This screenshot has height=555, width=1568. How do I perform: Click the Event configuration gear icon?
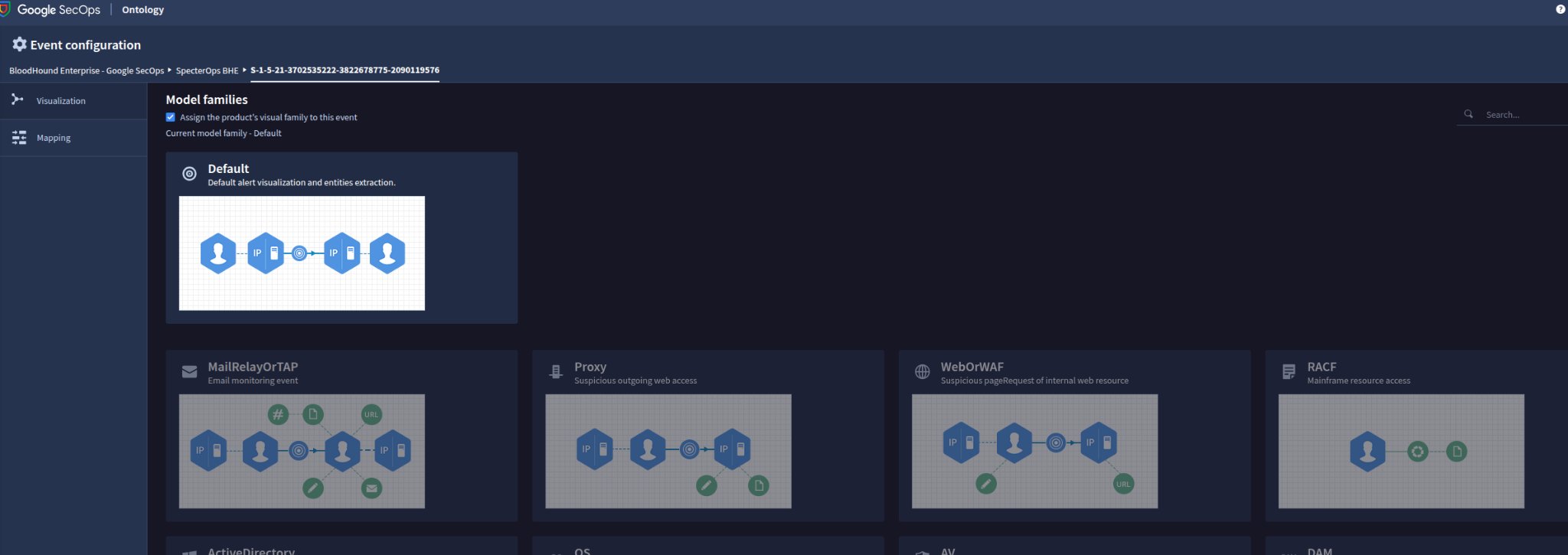pyautogui.click(x=20, y=44)
